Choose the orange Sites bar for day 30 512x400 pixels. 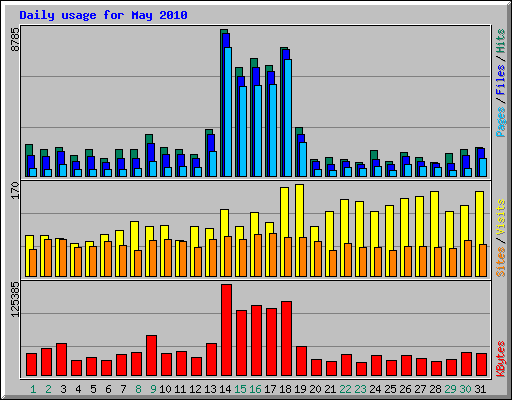468,258
